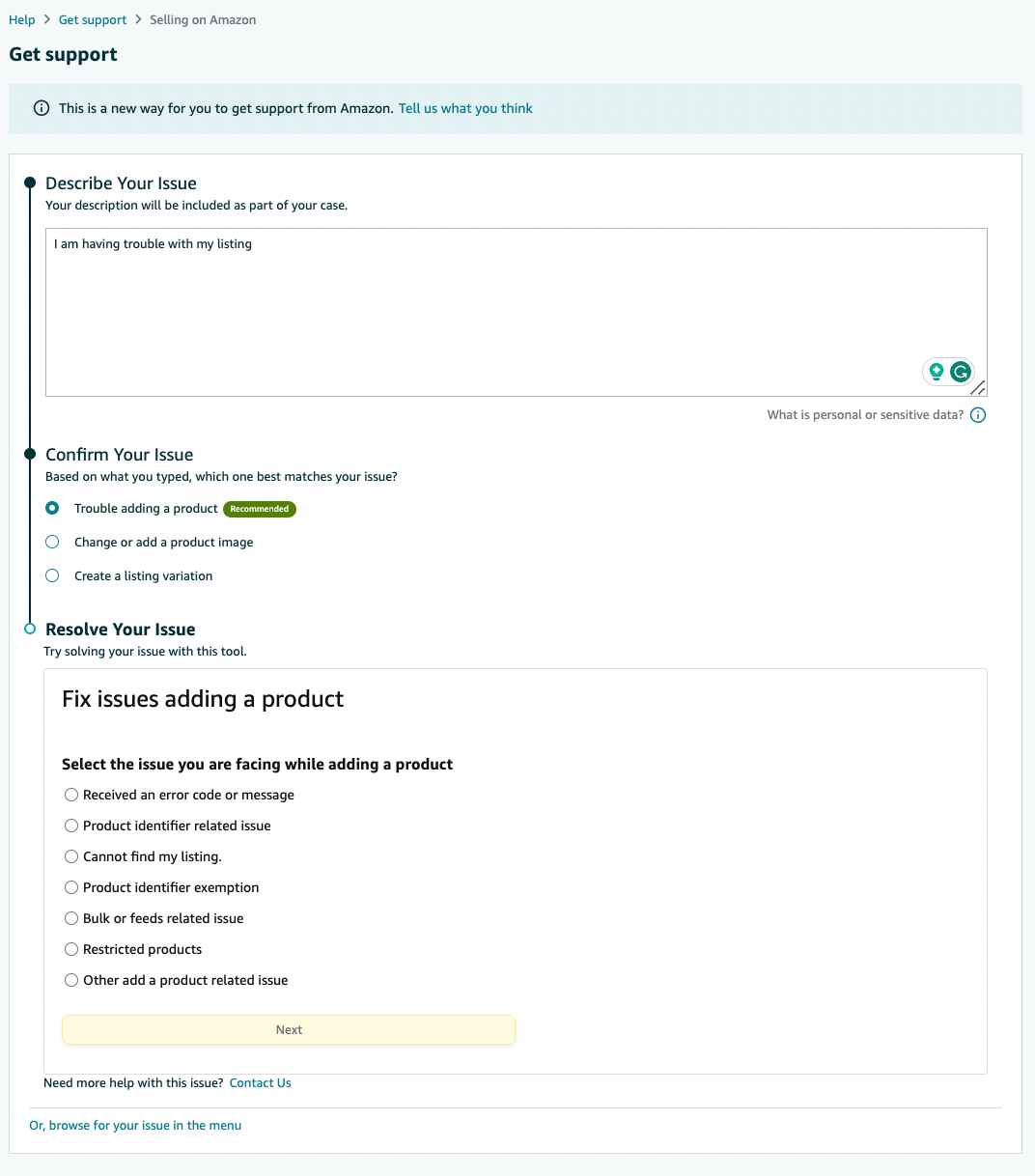
Task: Click the green lightbulb suggestion icon
Action: pos(936,372)
